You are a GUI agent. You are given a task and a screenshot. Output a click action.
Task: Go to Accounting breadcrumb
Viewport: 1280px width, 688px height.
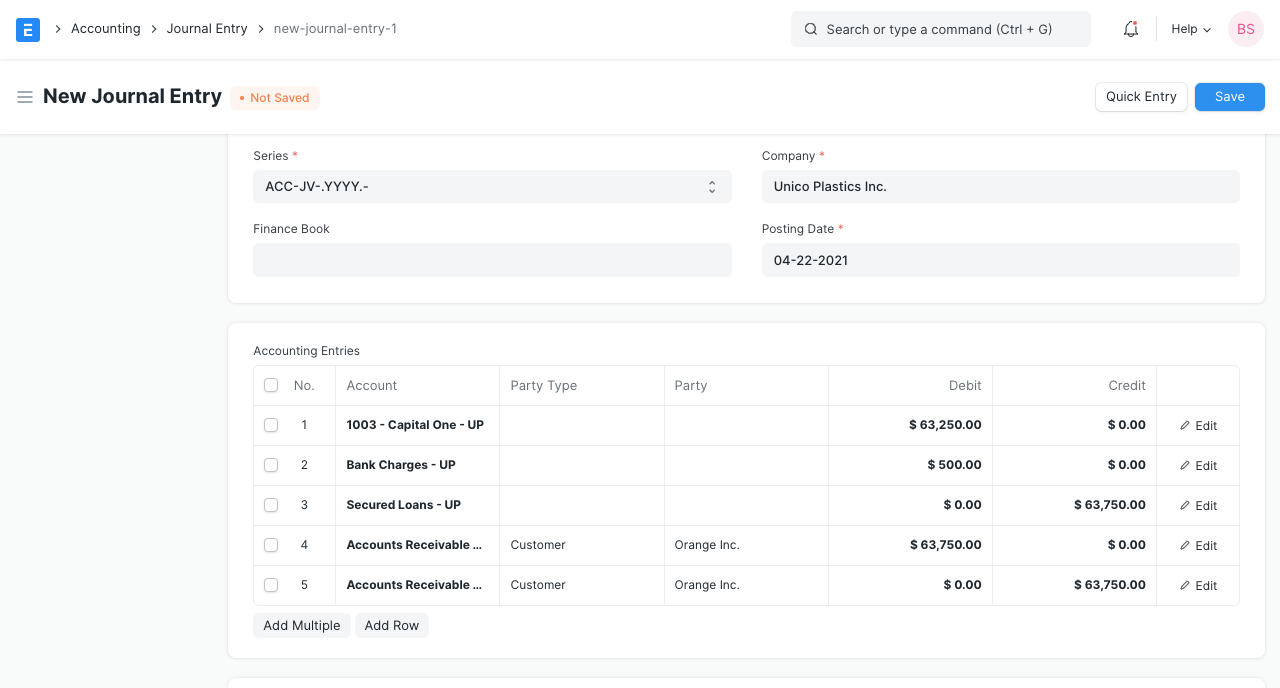click(105, 29)
